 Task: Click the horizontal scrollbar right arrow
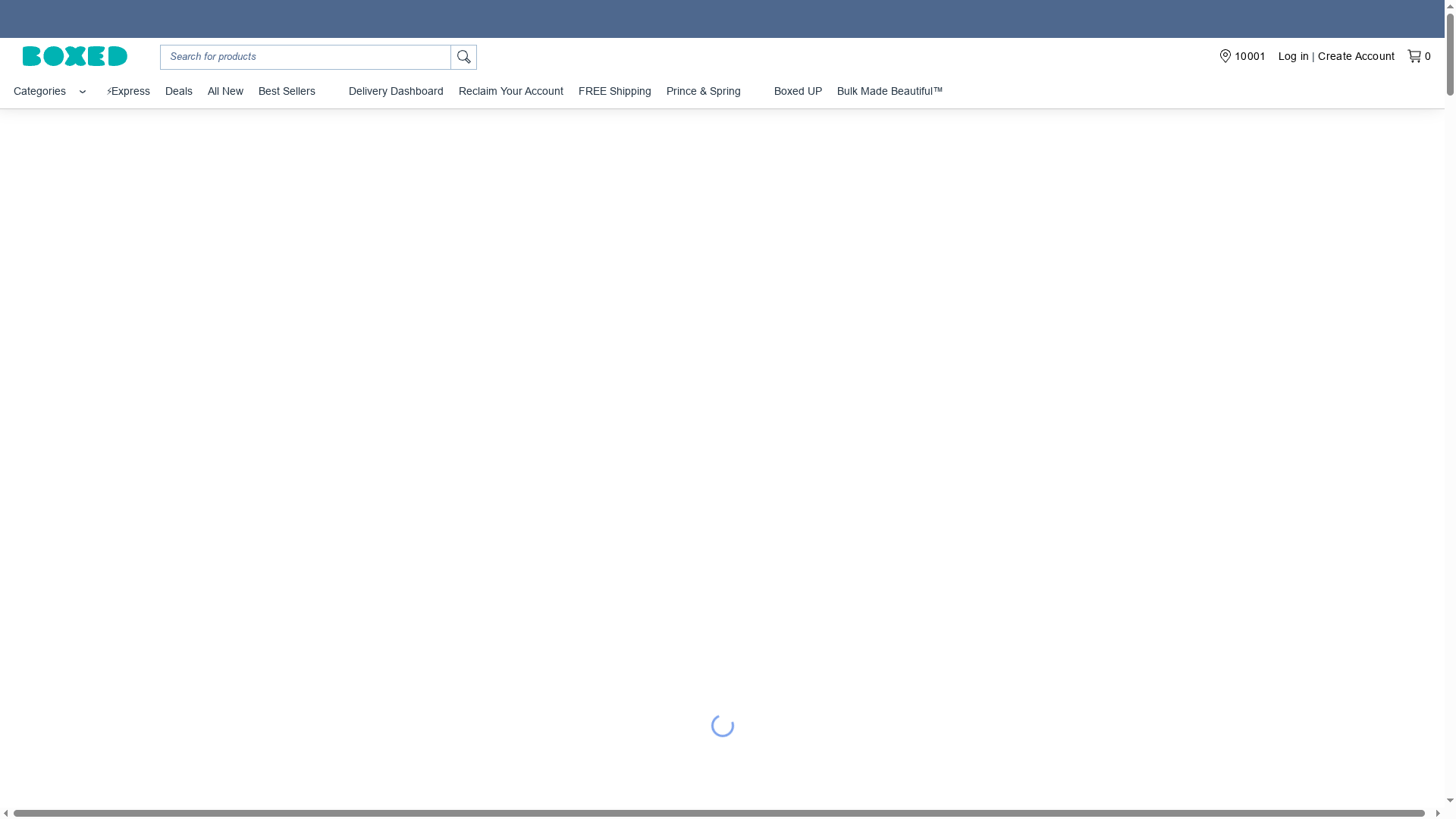pos(1438,813)
